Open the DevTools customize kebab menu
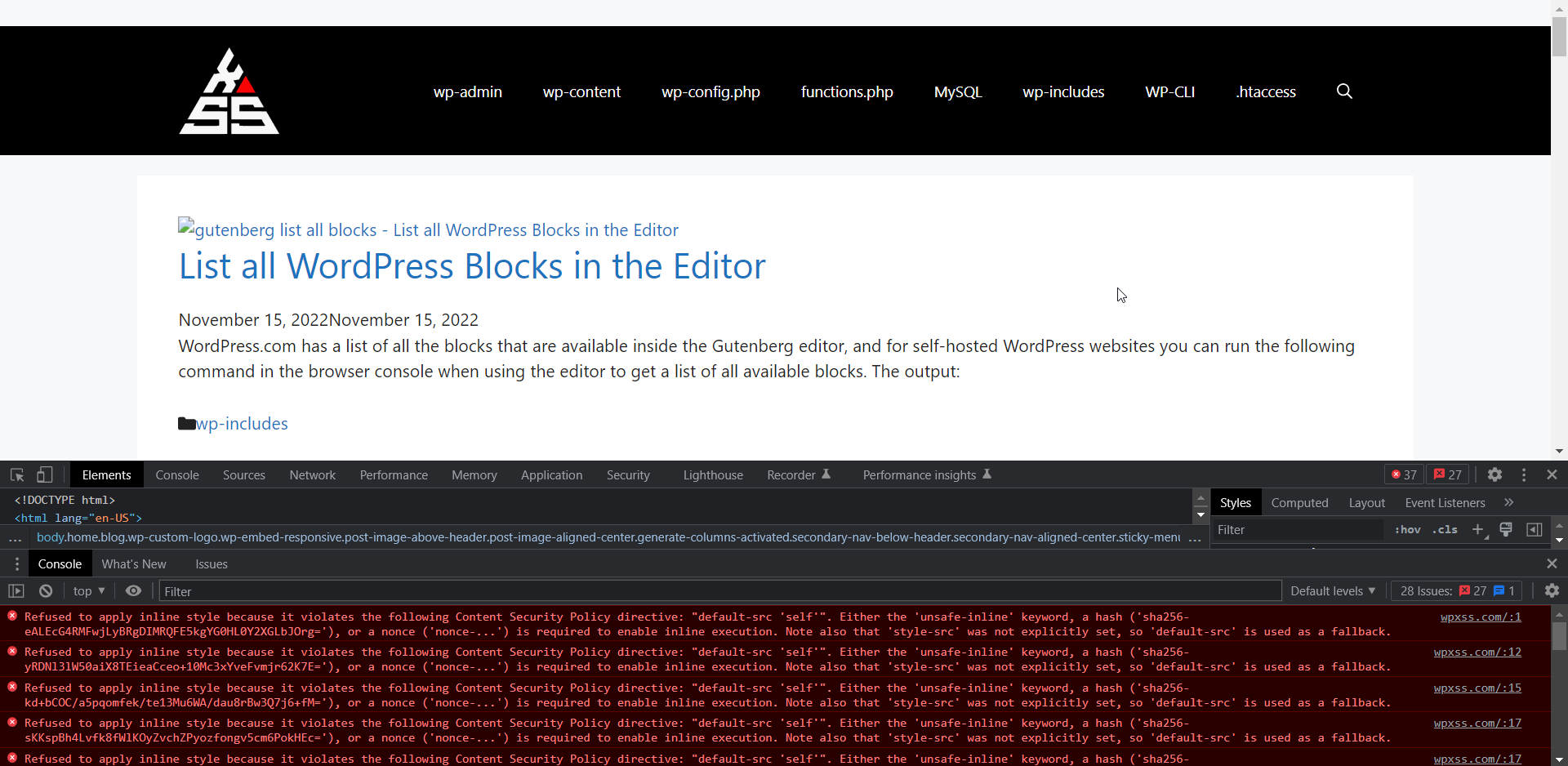The height and width of the screenshot is (766, 1568). pyautogui.click(x=1524, y=474)
